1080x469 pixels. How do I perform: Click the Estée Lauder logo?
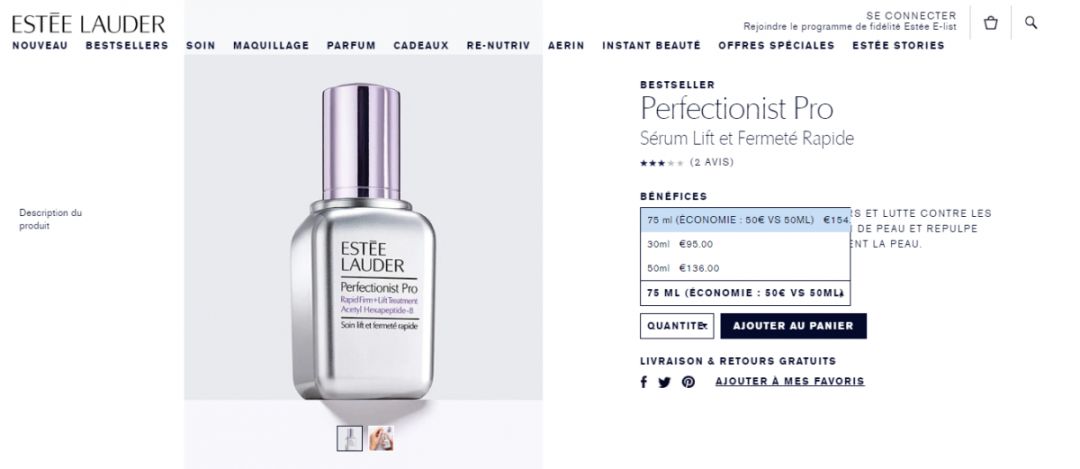[x=88, y=24]
